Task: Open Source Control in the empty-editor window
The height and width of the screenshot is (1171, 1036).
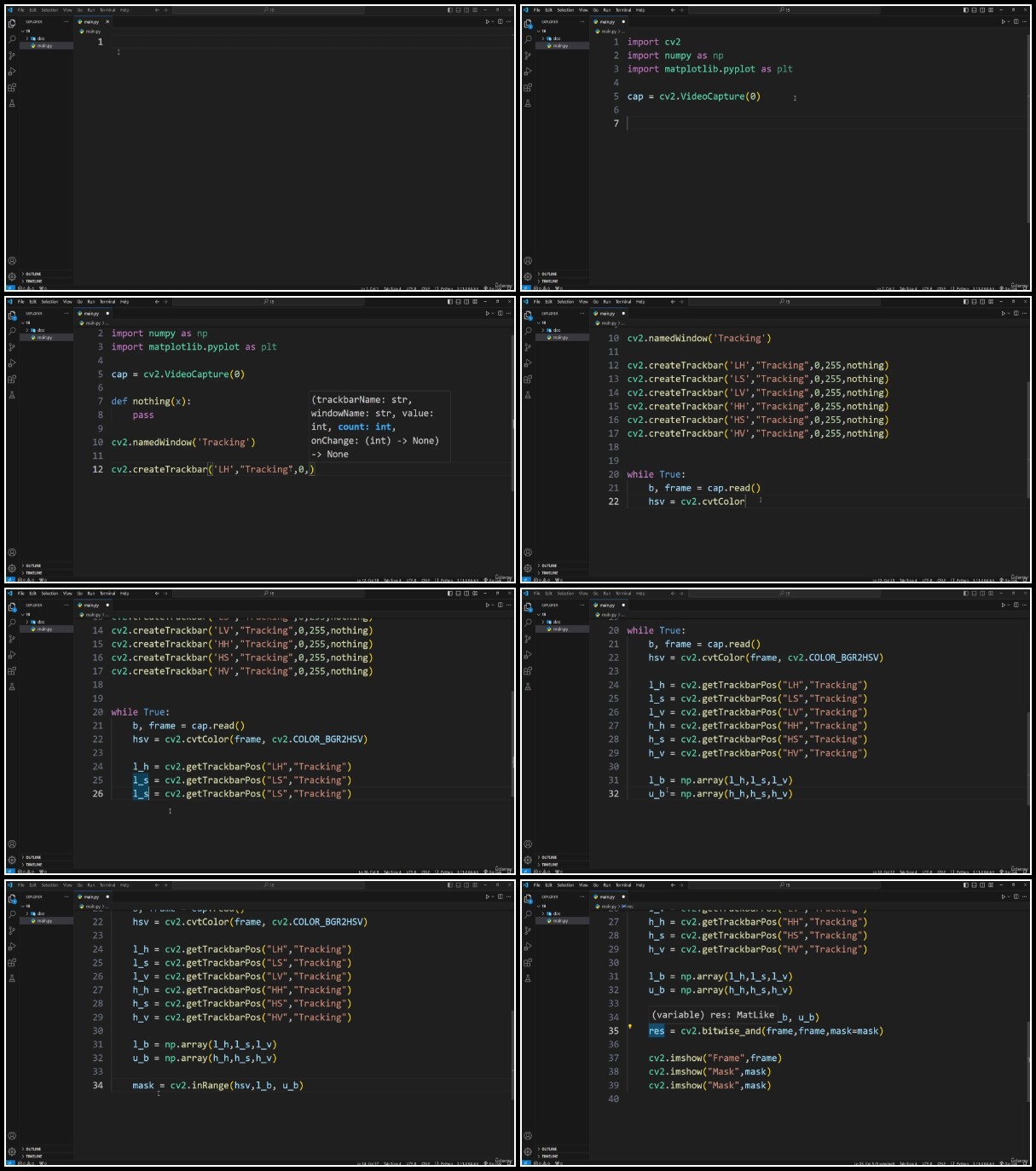Action: (12, 55)
